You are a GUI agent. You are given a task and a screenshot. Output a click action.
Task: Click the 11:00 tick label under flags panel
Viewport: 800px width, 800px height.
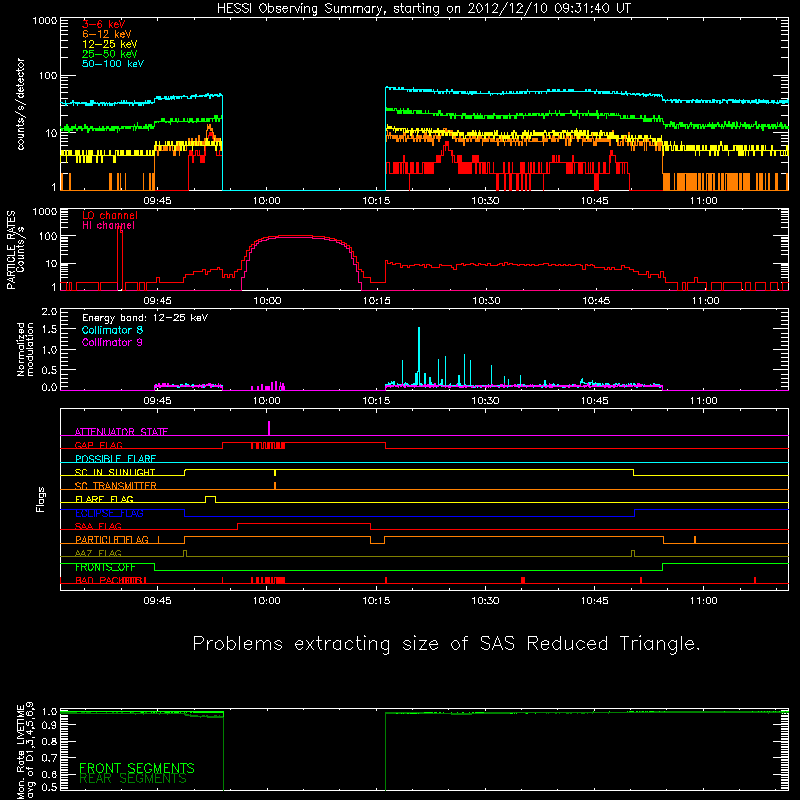704,601
